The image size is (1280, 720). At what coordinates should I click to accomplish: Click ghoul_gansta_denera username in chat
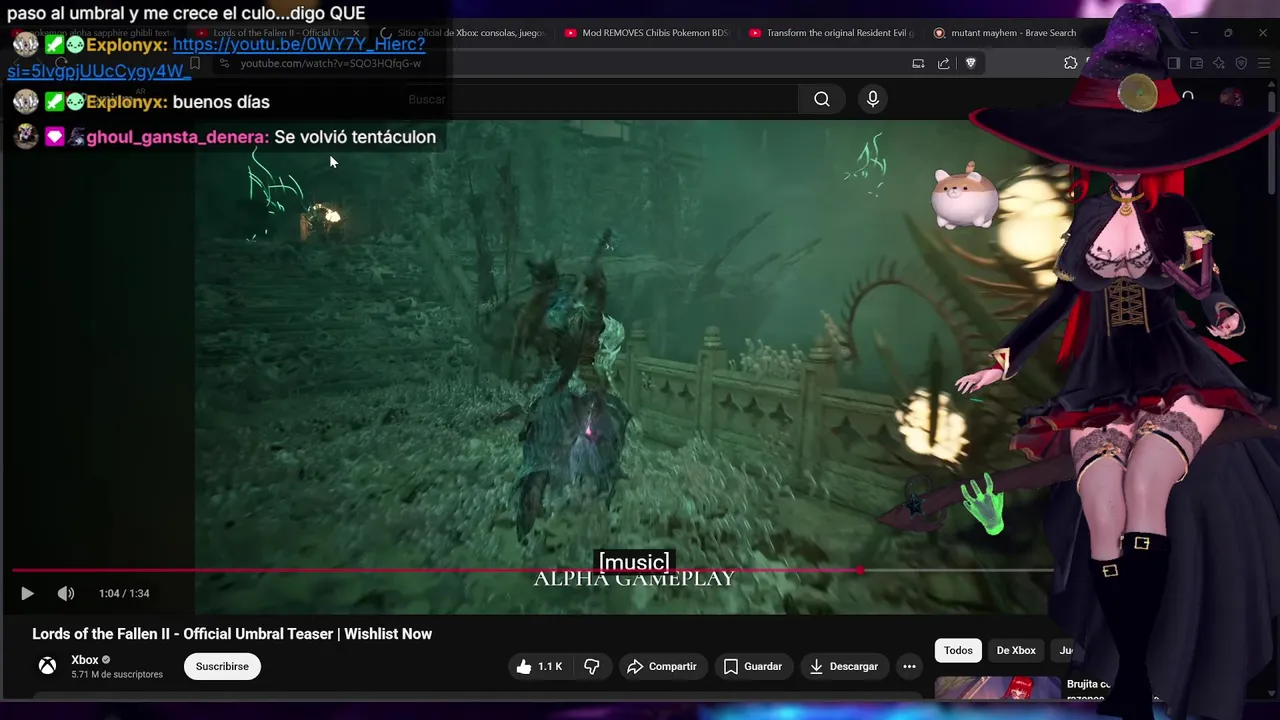pos(176,137)
